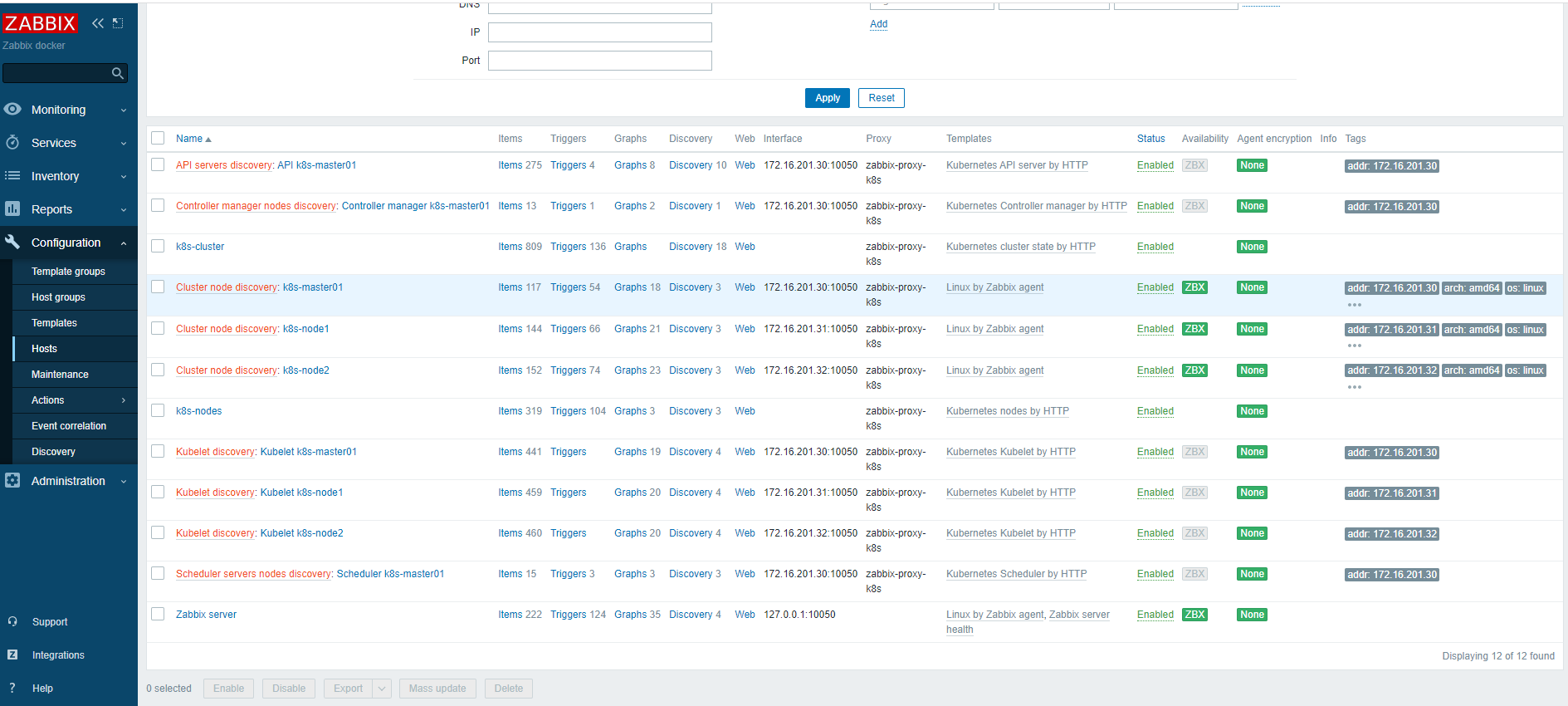Expand the Monitoring menu section
Image resolution: width=1568 pixels, height=706 pixels.
coord(124,110)
